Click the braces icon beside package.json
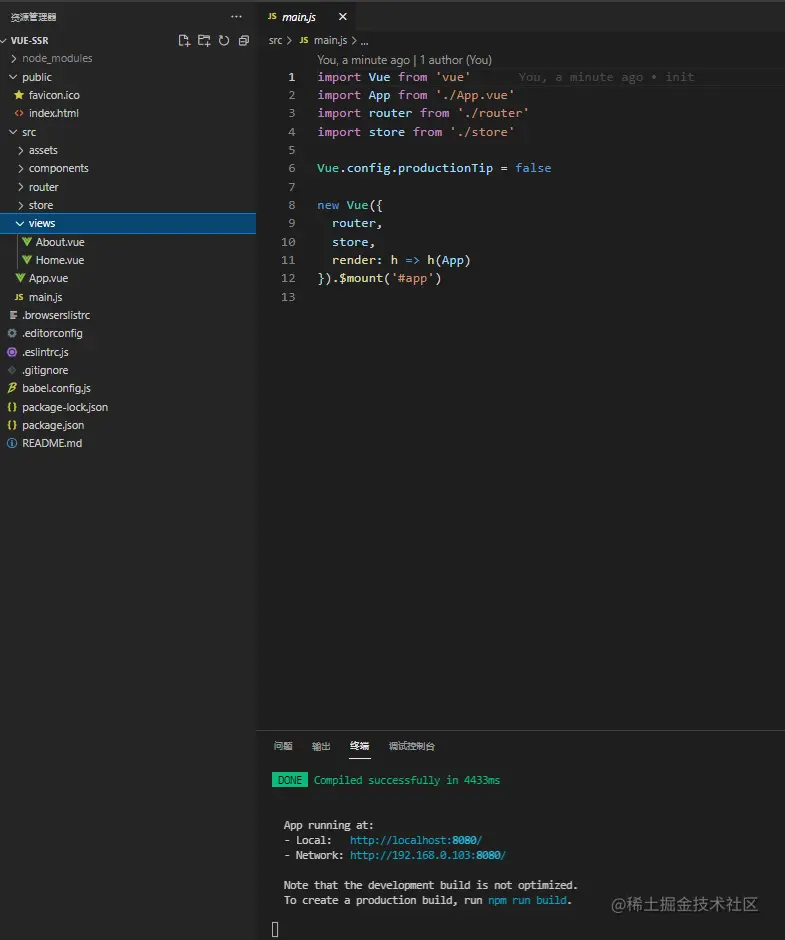The width and height of the screenshot is (785, 940). click(x=11, y=425)
